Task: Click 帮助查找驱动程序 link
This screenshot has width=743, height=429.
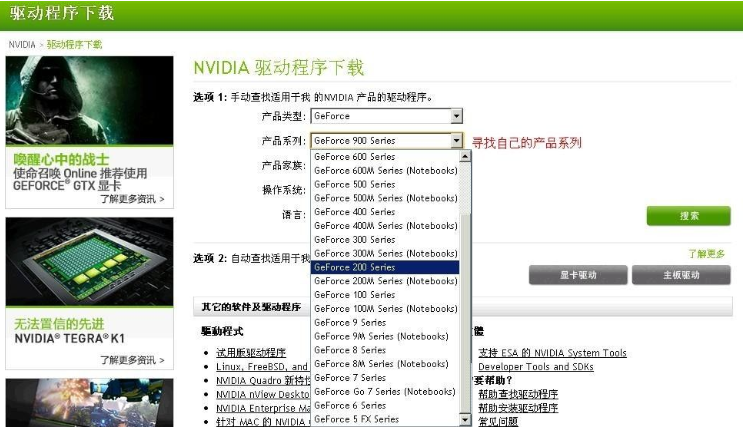Action: coord(518,394)
